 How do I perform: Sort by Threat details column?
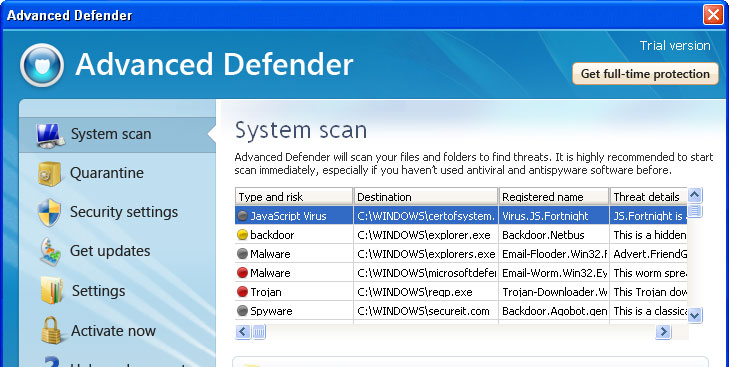[x=649, y=197]
